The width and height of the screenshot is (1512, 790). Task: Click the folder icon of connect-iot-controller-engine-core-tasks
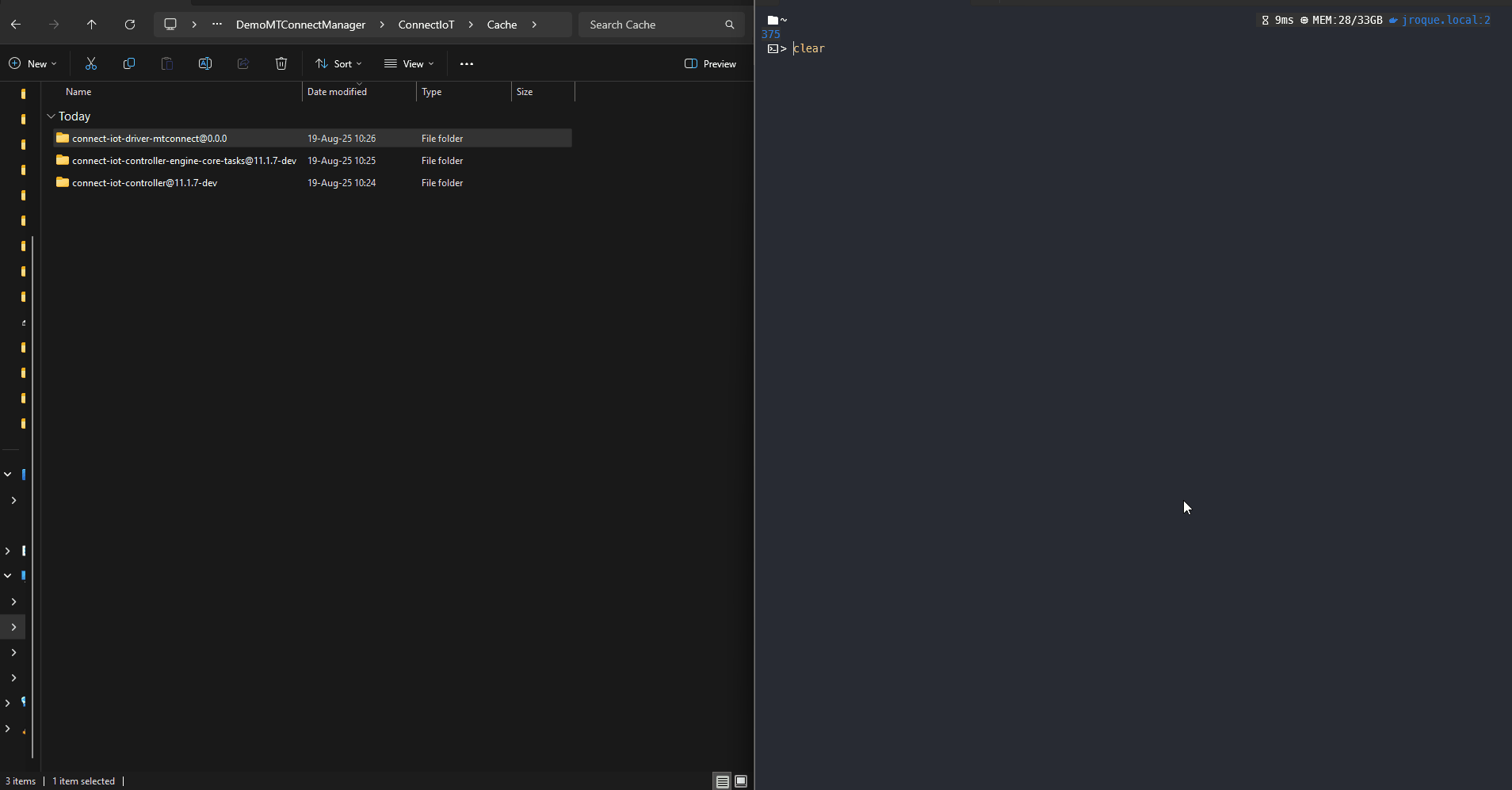click(63, 160)
